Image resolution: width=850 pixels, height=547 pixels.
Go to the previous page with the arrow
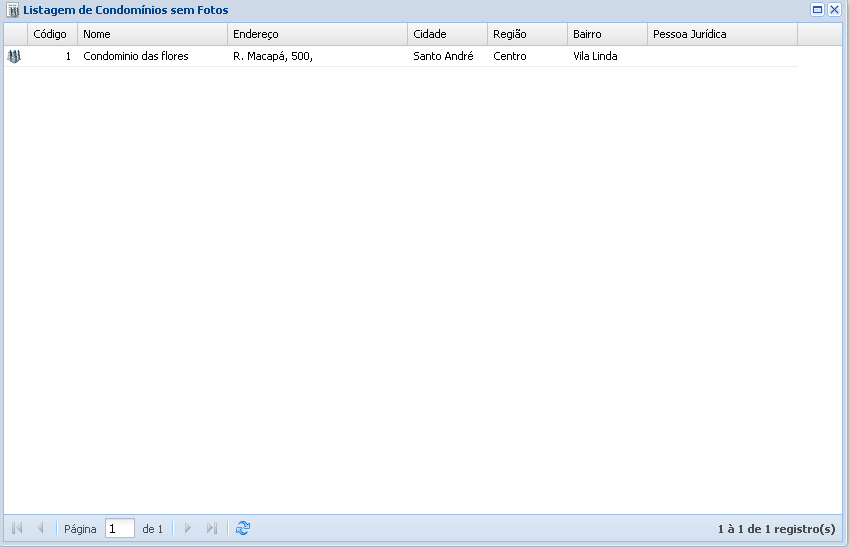point(40,528)
